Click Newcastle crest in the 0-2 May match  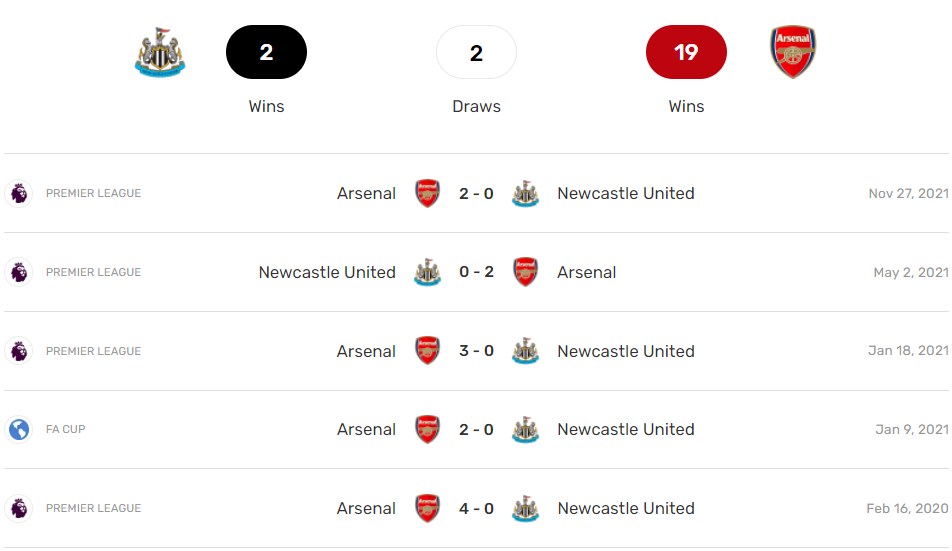click(427, 272)
